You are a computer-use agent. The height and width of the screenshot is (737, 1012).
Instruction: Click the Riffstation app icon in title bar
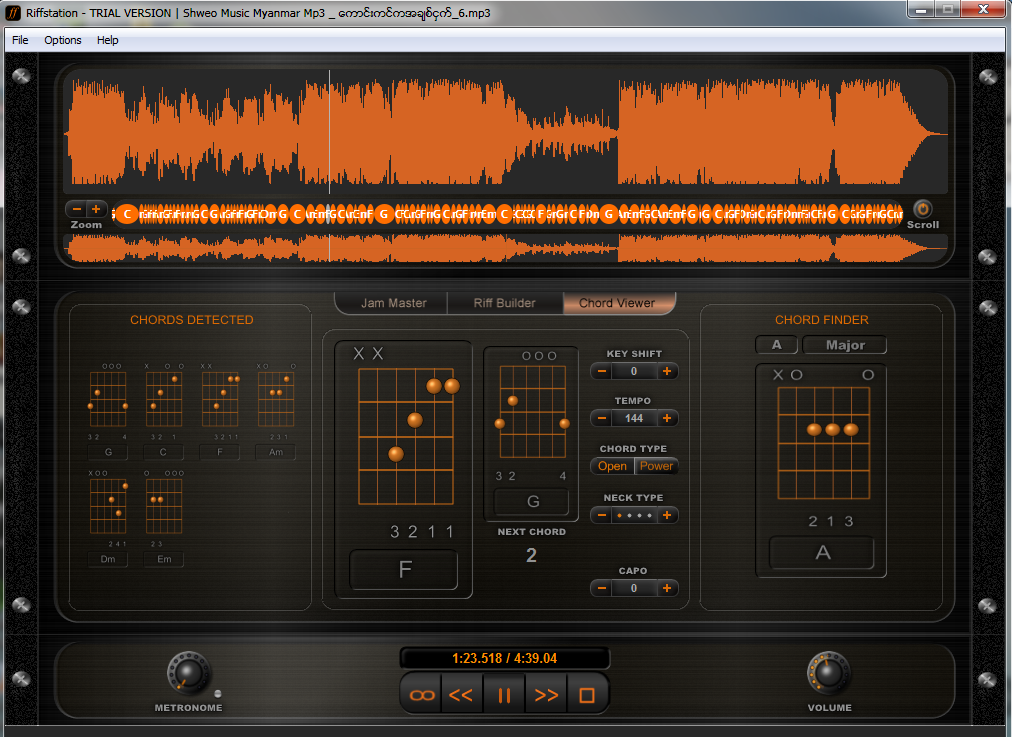(14, 13)
